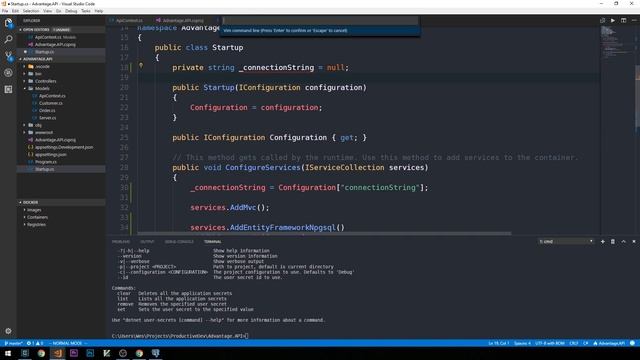Image resolution: width=640 pixels, height=360 pixels.
Task: Open the Windows Start button
Action: pyautogui.click(x=8, y=353)
